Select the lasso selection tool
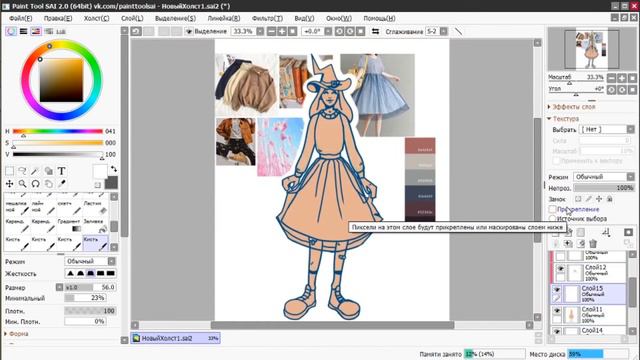The height and width of the screenshot is (360, 640). [x=22, y=171]
